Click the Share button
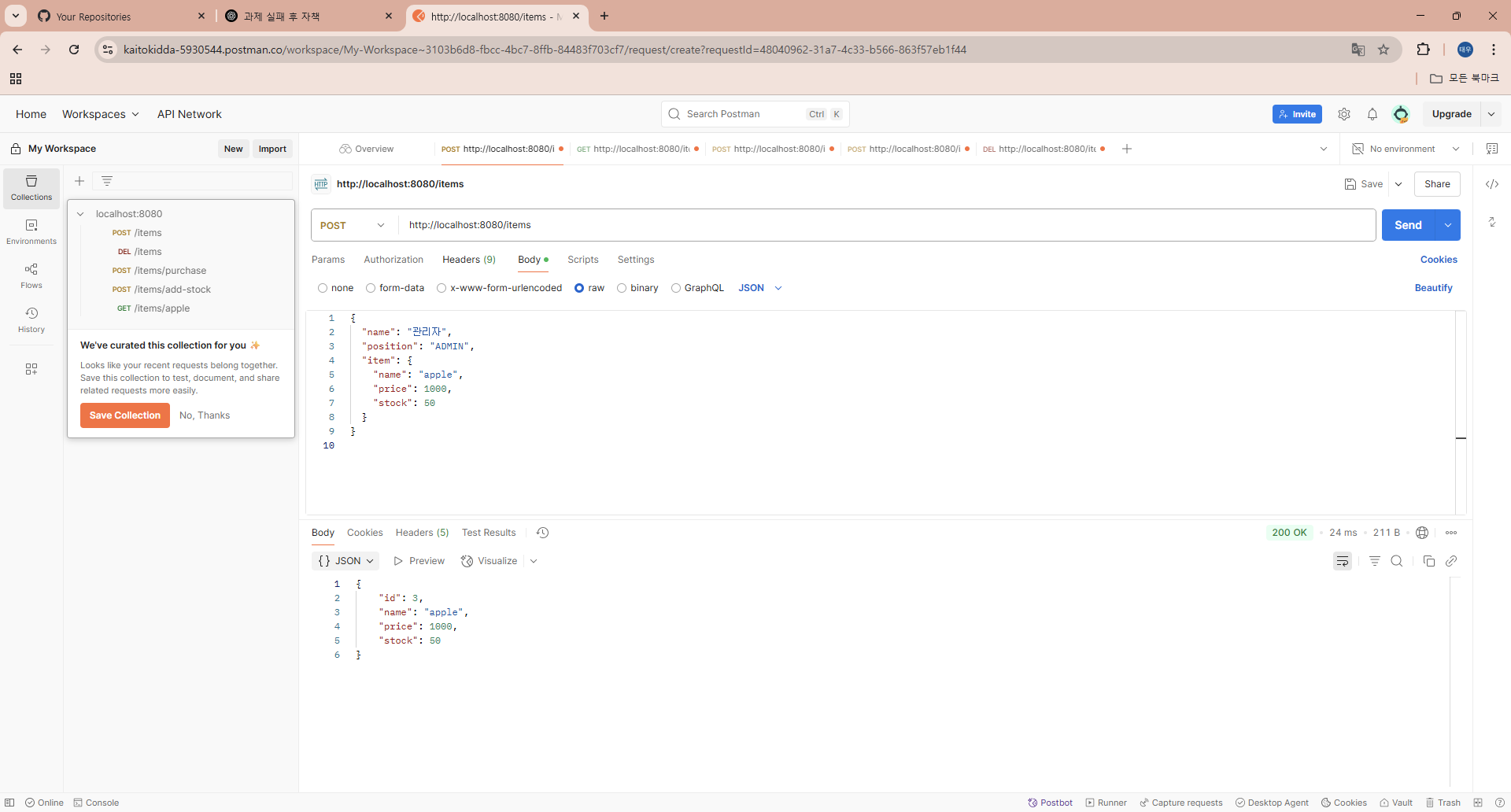The width and height of the screenshot is (1511, 812). [x=1437, y=184]
